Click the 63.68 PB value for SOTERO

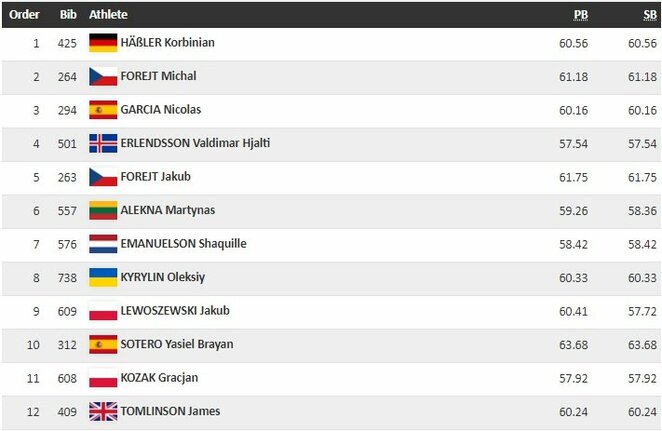pyautogui.click(x=573, y=344)
